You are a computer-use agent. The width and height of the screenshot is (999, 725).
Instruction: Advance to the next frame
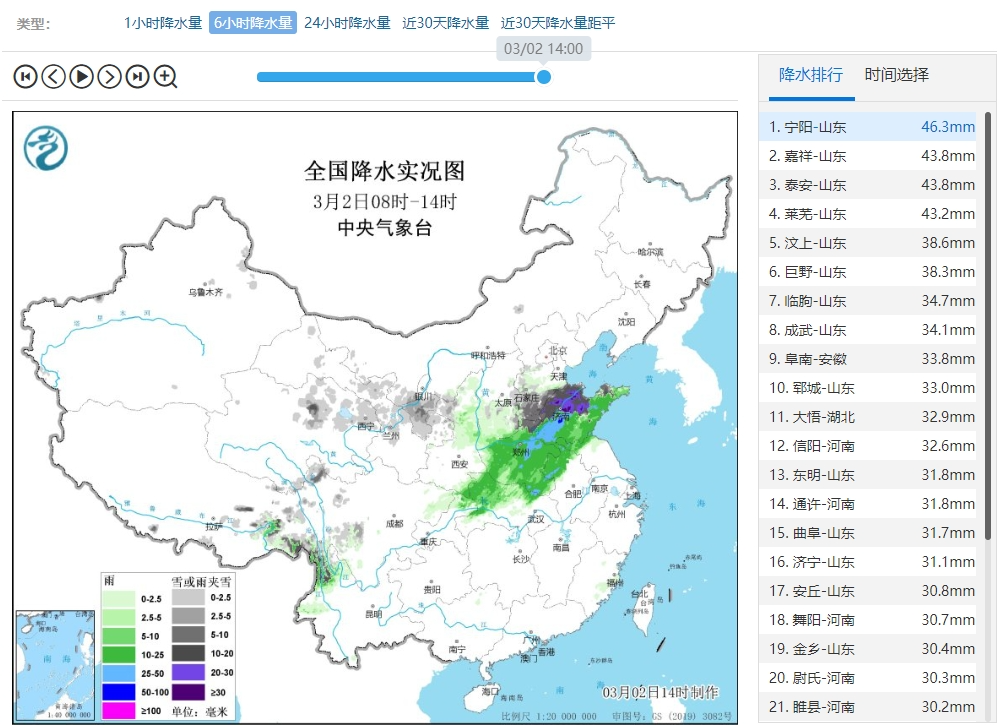click(x=109, y=76)
